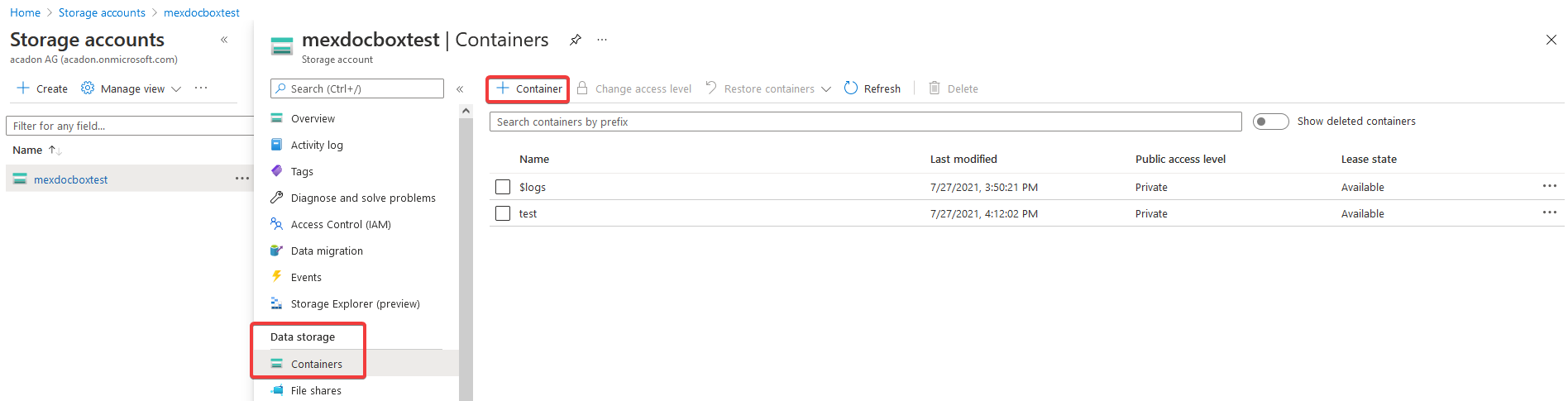Select Containers in Data storage menu

point(316,364)
